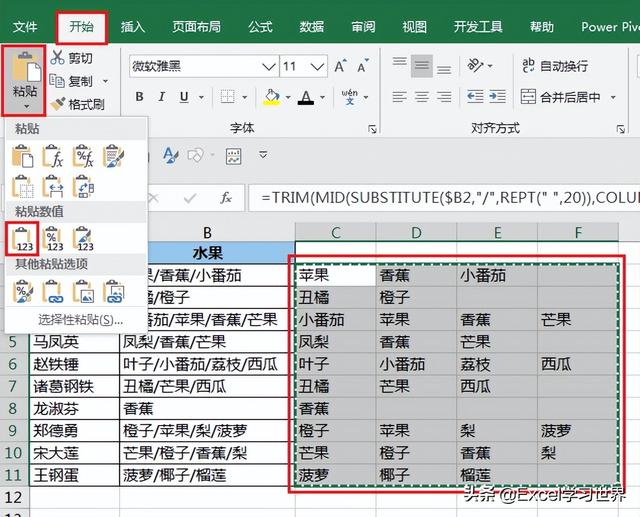Switch to the Developer (开发工具) tab

click(x=478, y=27)
